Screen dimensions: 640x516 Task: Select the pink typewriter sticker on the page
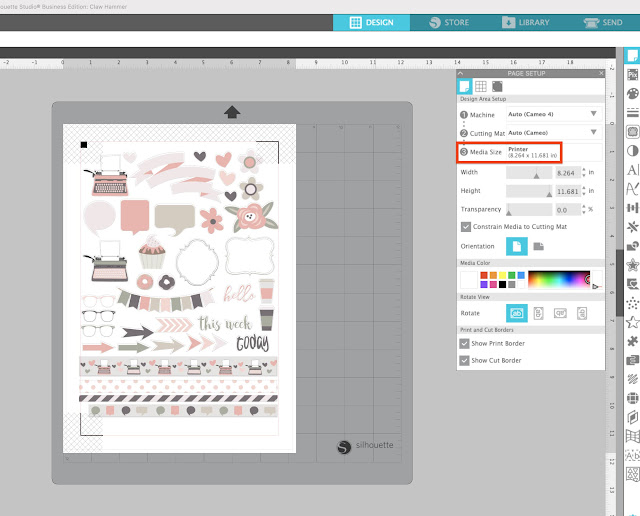pyautogui.click(x=107, y=176)
